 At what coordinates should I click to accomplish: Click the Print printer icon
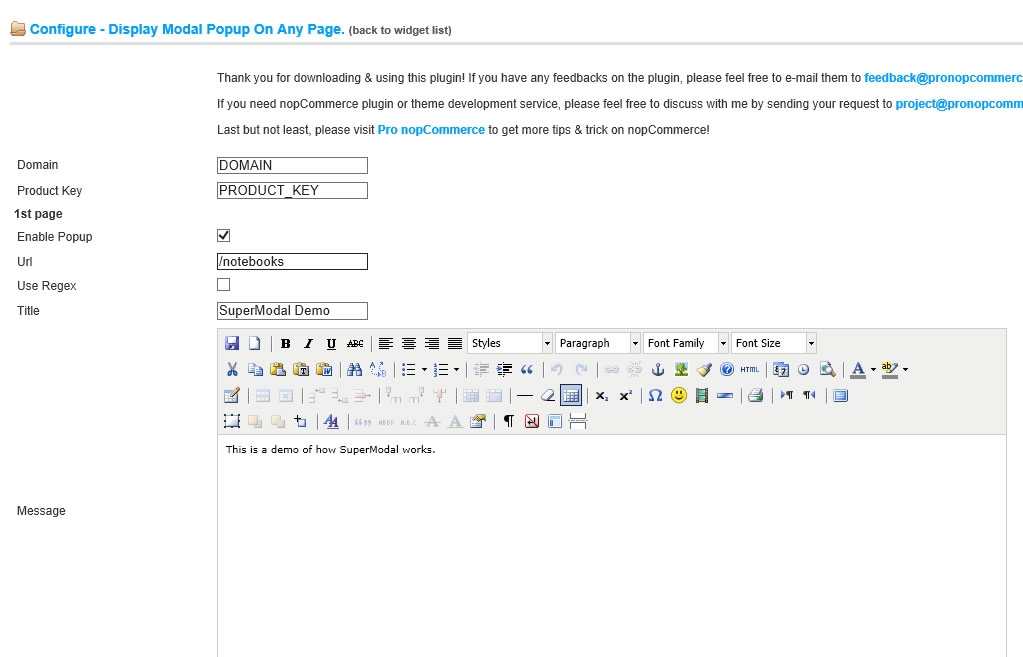[x=756, y=395]
